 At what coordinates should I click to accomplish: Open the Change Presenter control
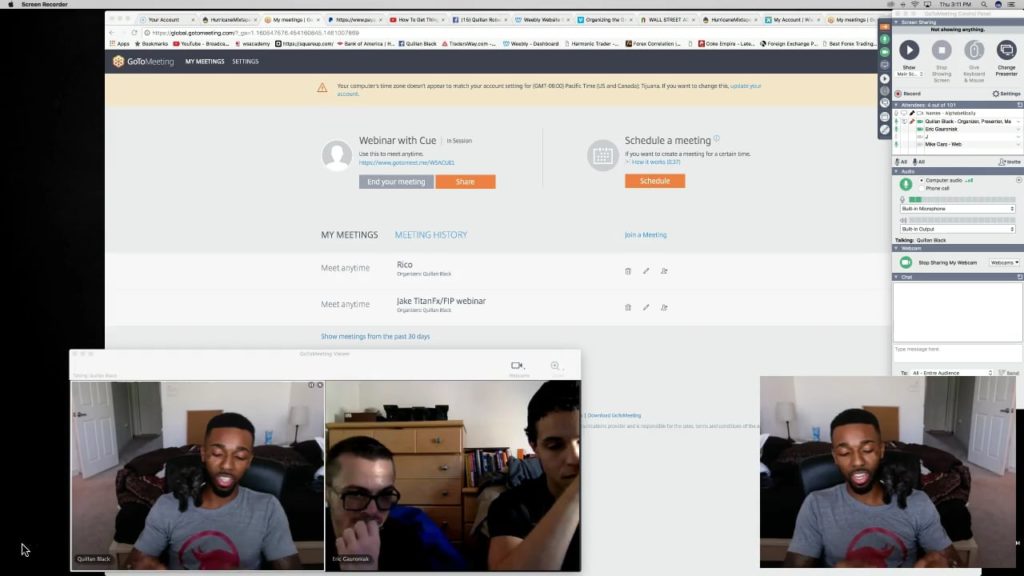1006,50
